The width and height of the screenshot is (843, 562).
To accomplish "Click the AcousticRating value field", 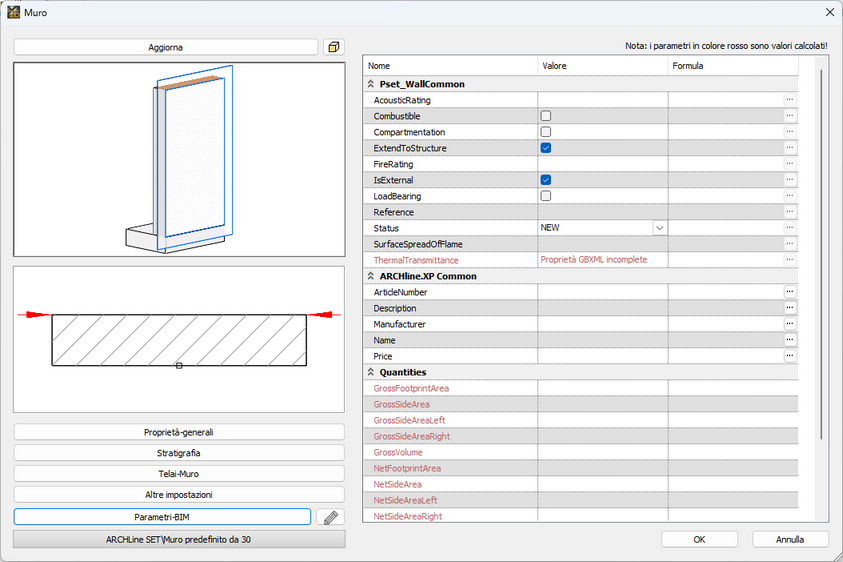I will [603, 100].
